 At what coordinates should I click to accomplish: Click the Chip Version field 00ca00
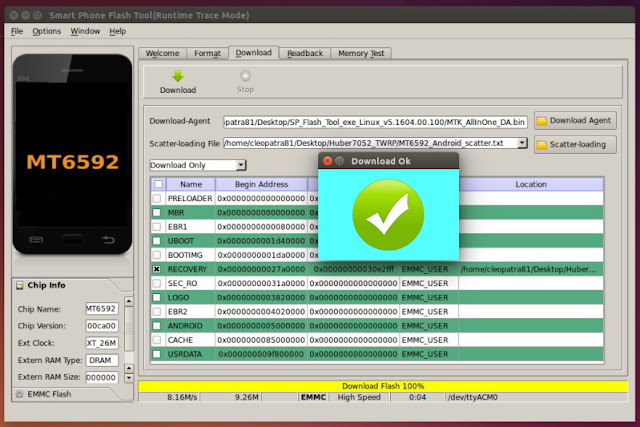coord(102,326)
